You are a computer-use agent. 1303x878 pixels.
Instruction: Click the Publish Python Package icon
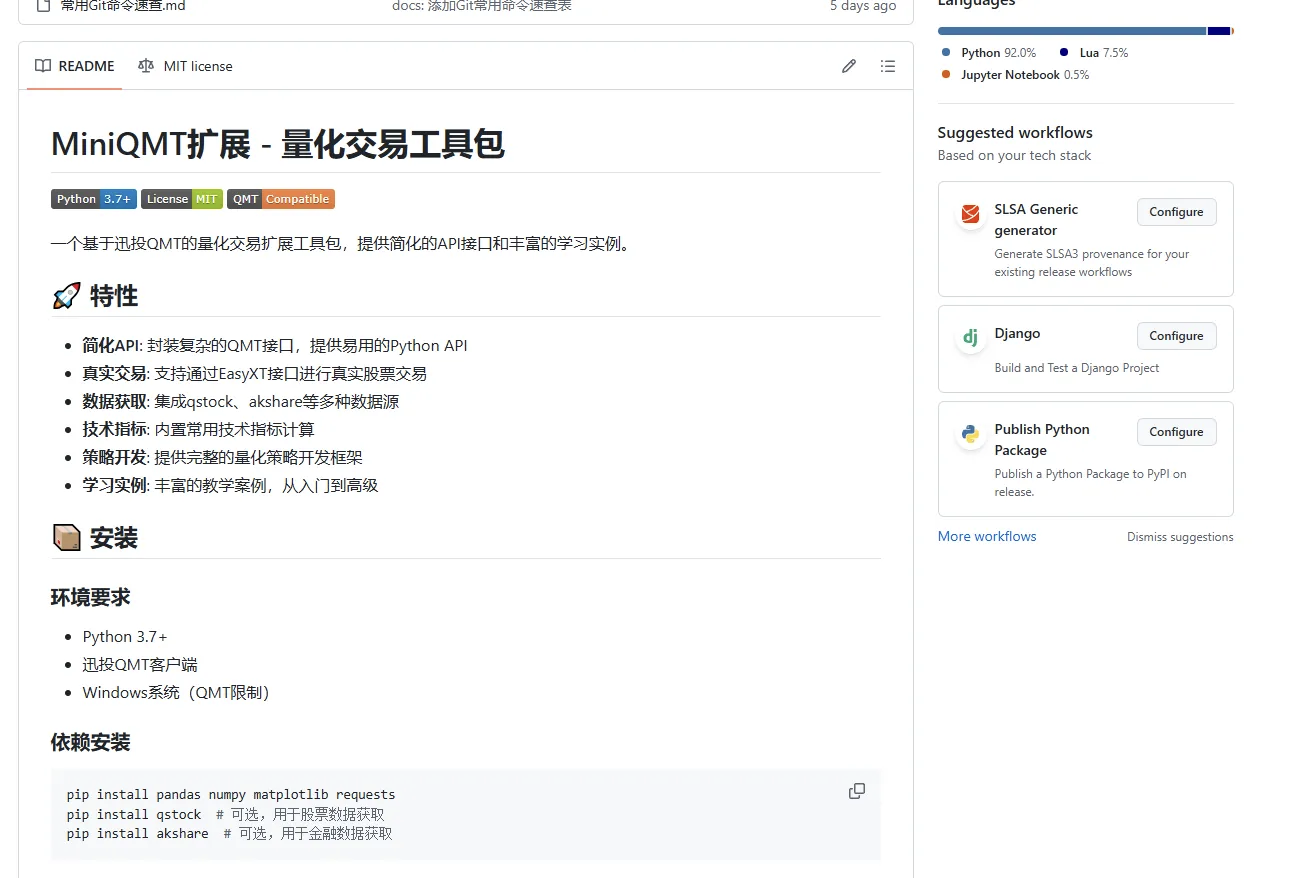[x=969, y=433]
